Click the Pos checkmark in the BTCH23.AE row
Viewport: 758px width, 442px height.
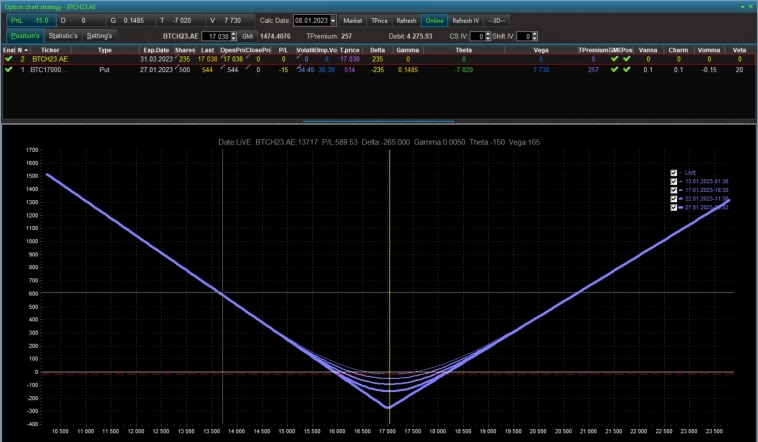click(x=627, y=59)
